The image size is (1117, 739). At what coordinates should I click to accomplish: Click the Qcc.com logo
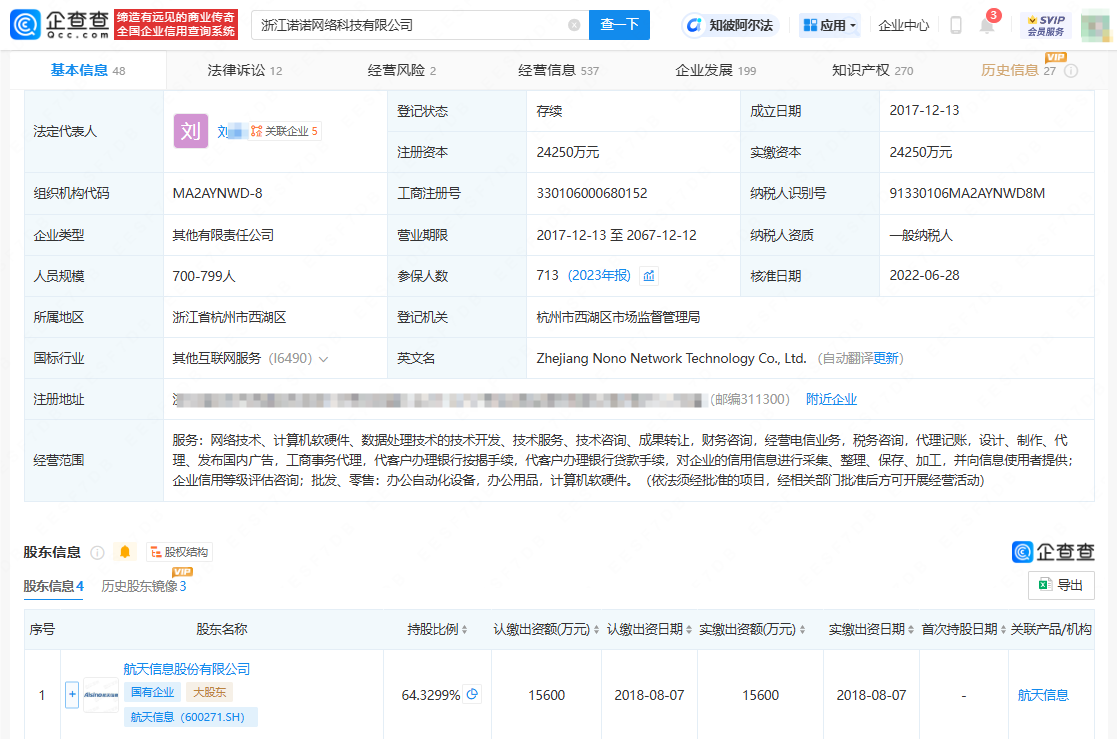click(x=60, y=25)
